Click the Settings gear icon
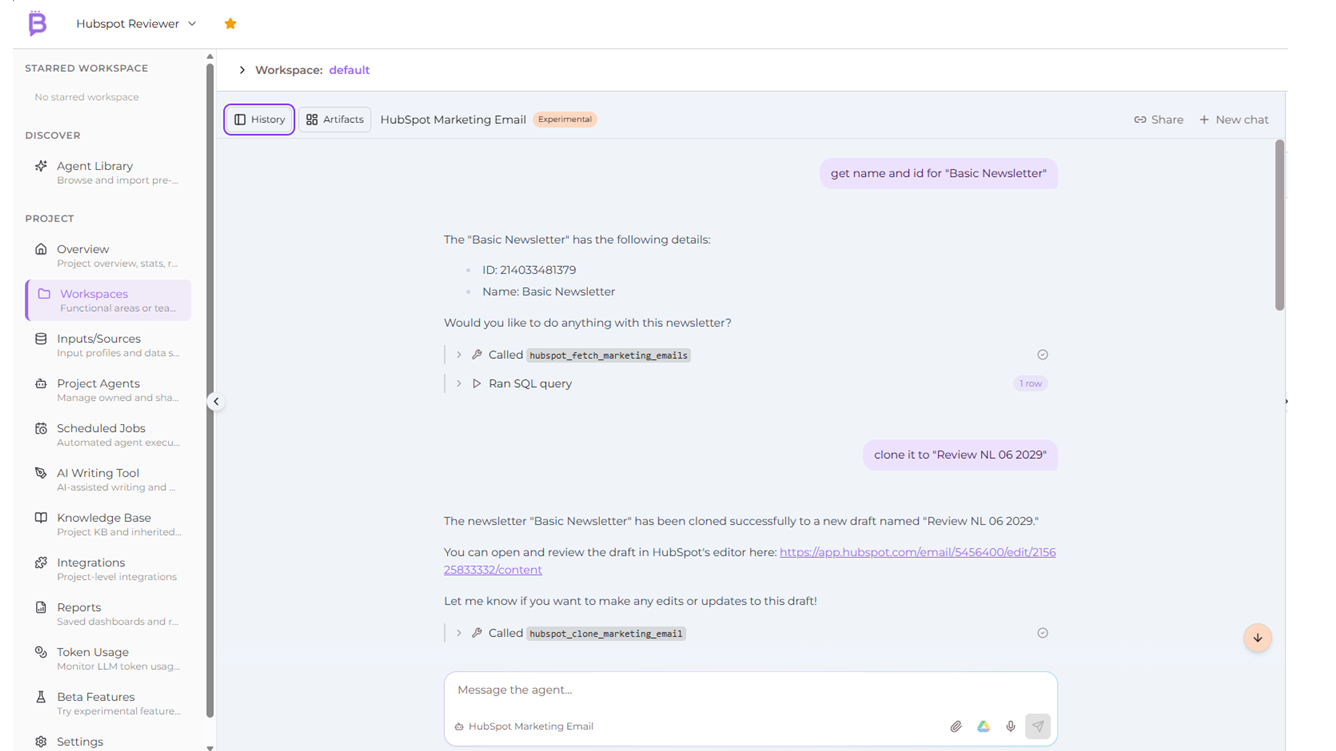This screenshot has height=751, width=1336. coord(41,742)
